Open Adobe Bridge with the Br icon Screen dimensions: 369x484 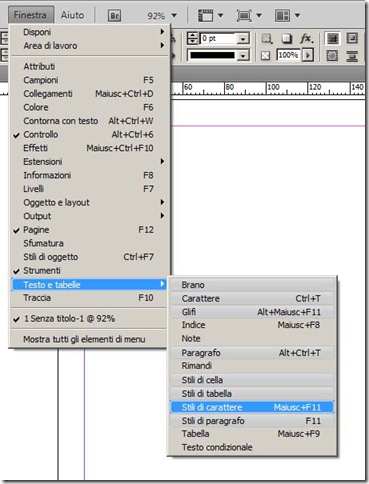point(114,16)
